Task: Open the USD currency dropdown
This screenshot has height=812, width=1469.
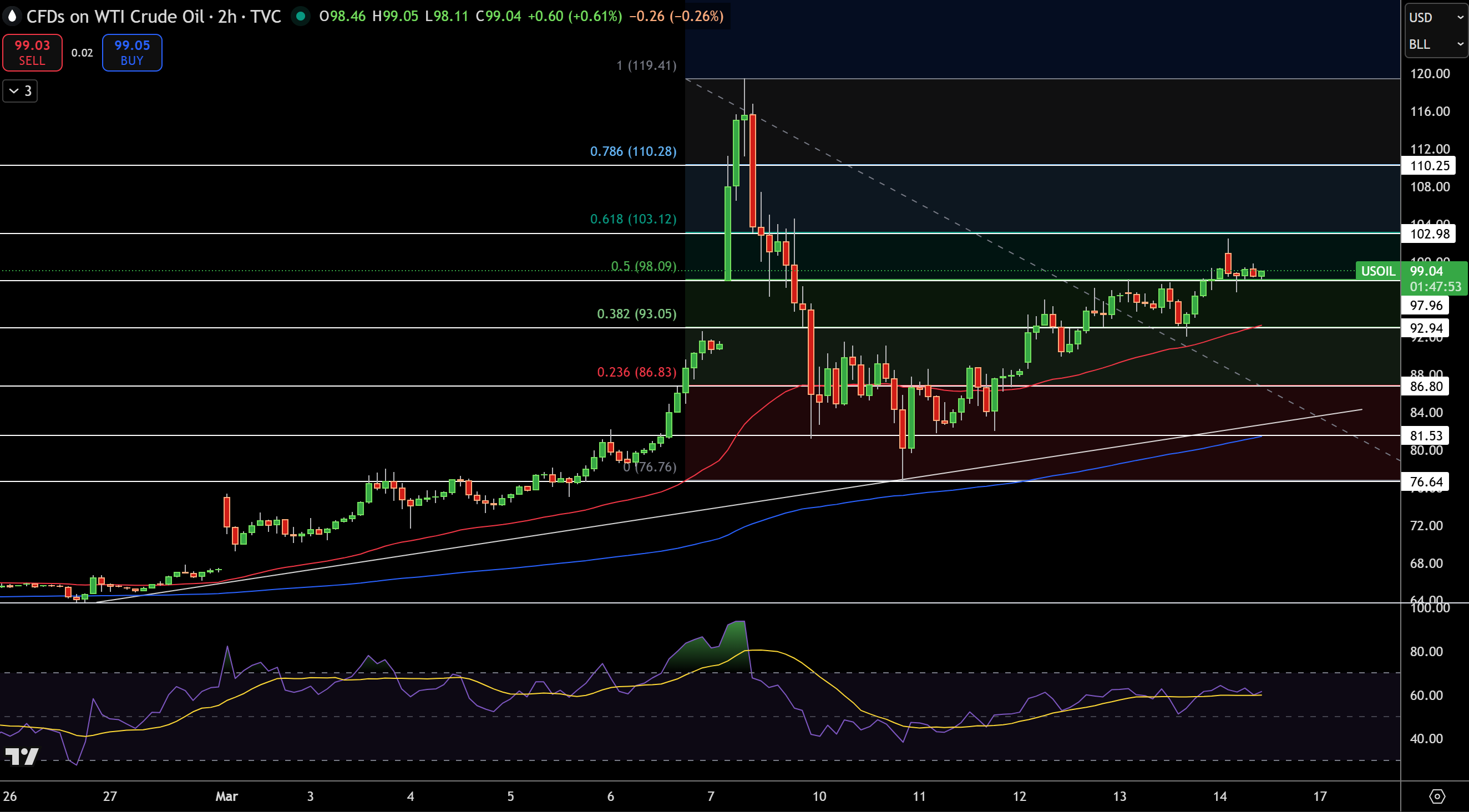Action: [x=1436, y=18]
